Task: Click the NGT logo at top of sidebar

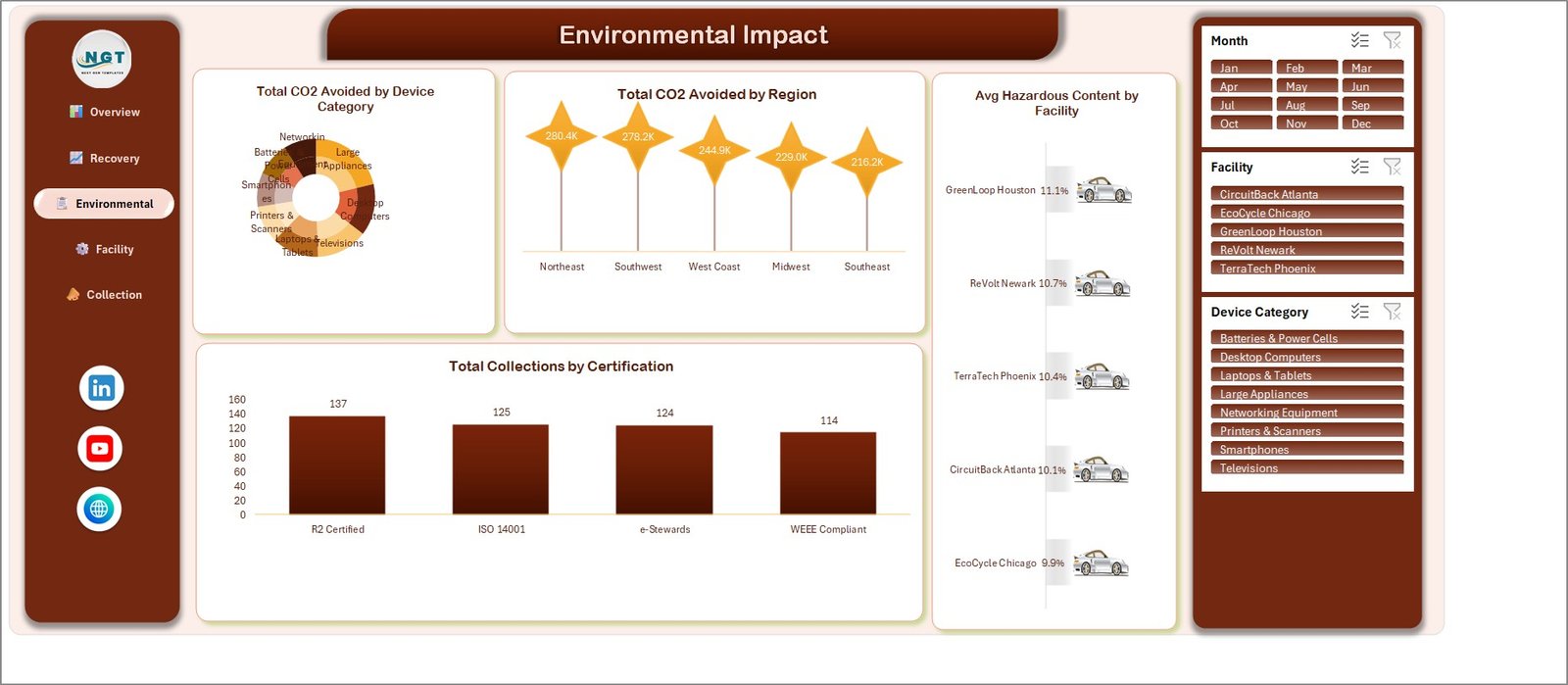Action: [x=103, y=59]
